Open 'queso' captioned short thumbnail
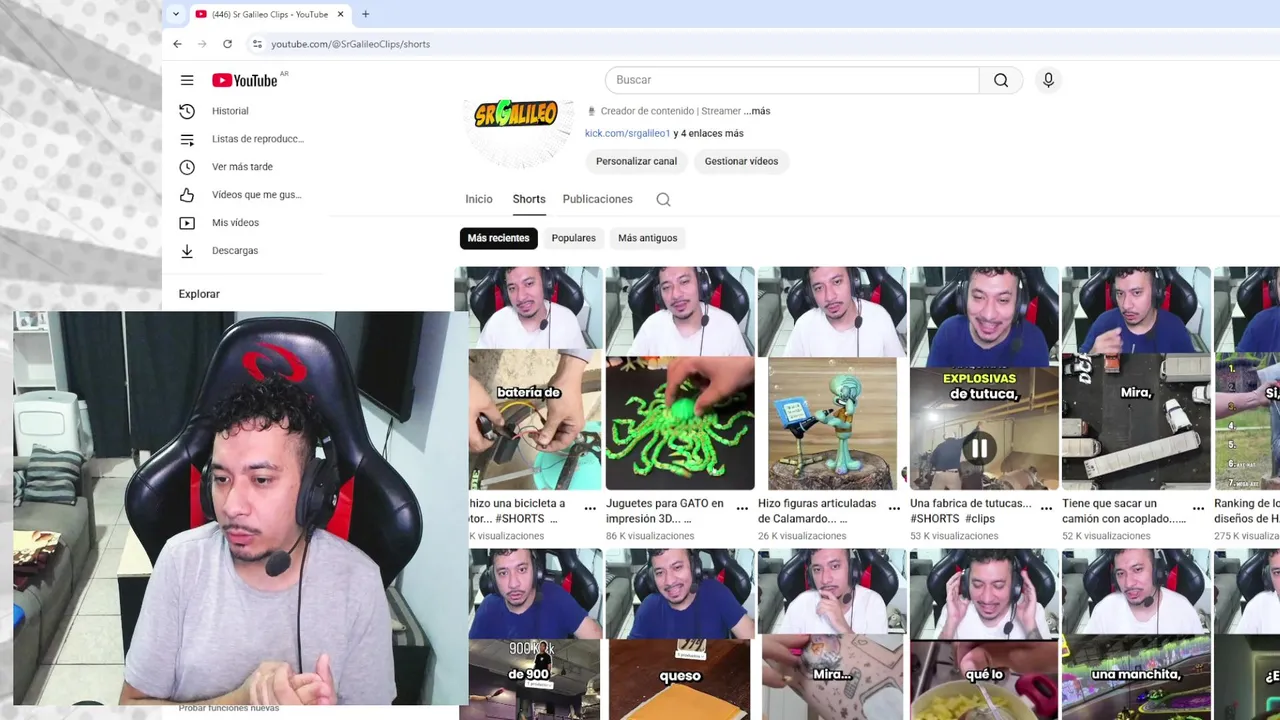 (680, 634)
